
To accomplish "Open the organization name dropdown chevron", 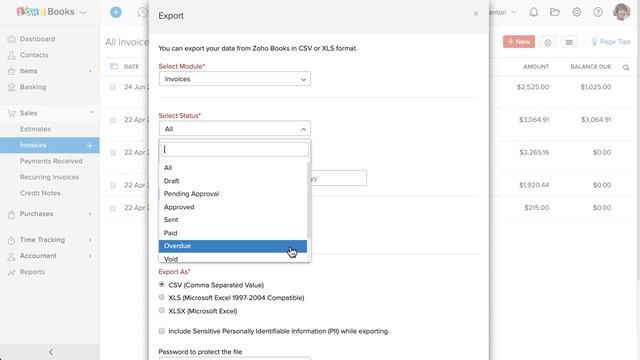I will point(514,12).
